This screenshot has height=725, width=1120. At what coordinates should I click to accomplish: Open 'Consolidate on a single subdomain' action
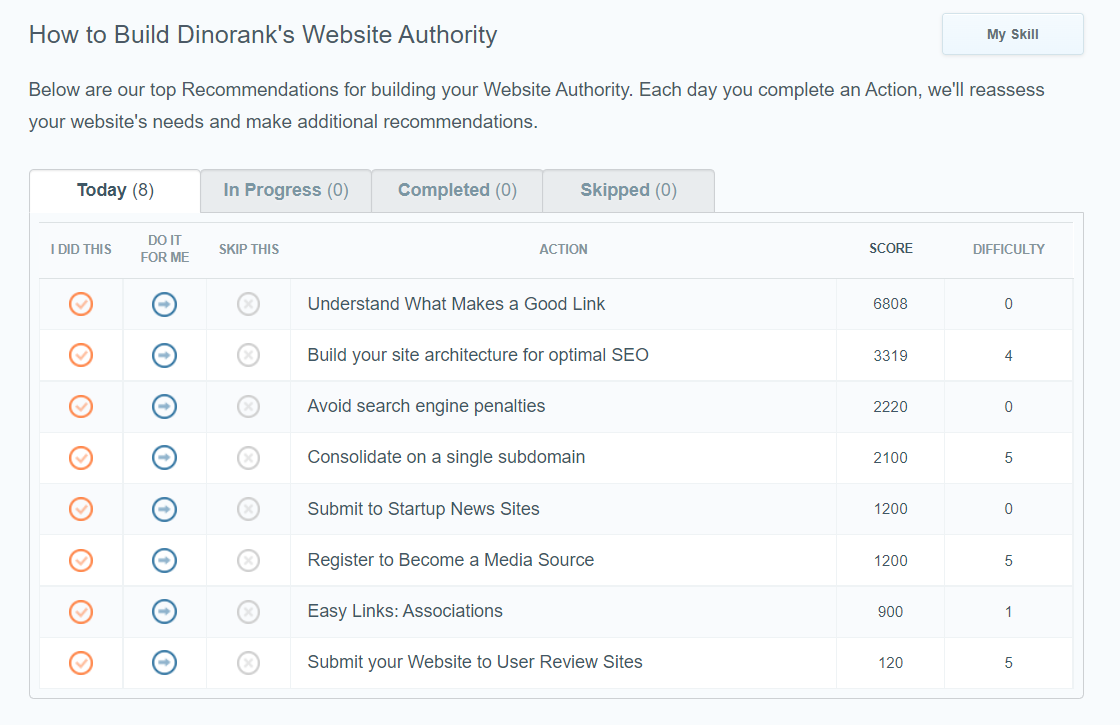pyautogui.click(x=446, y=458)
